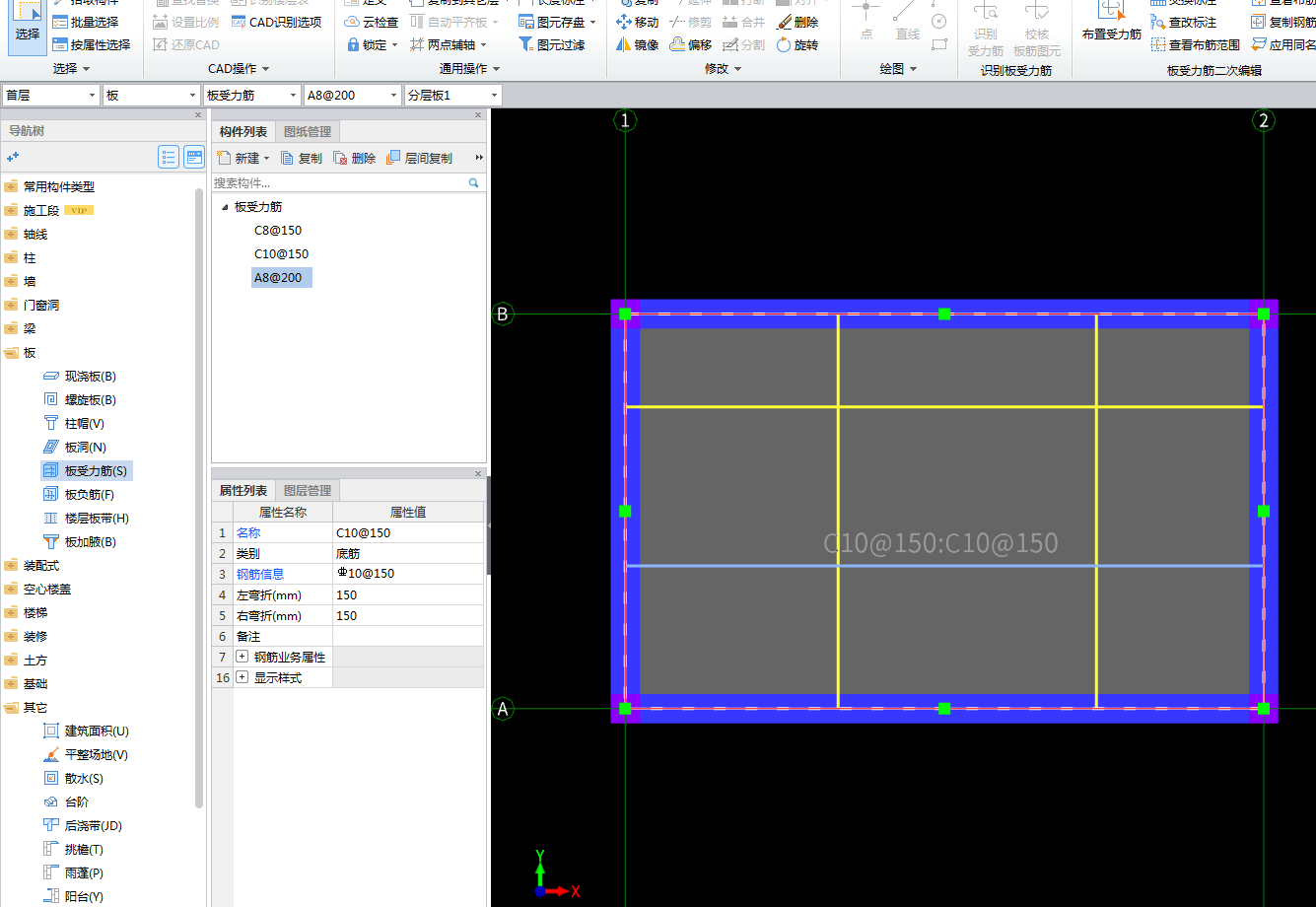The width and height of the screenshot is (1316, 907).
Task: Expand 钢筋业务属性 property group
Action: [242, 657]
